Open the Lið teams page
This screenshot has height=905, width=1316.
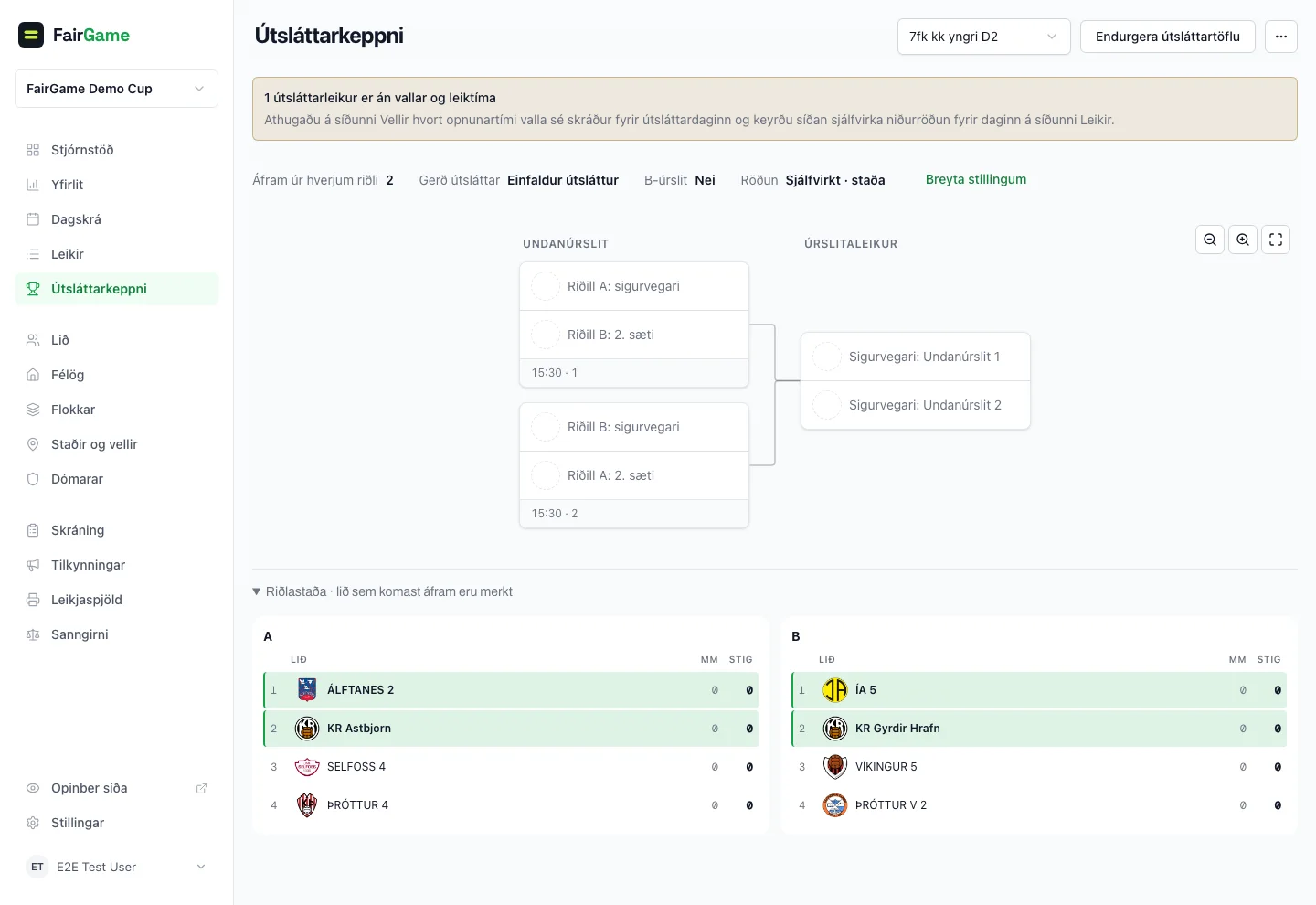(x=116, y=340)
